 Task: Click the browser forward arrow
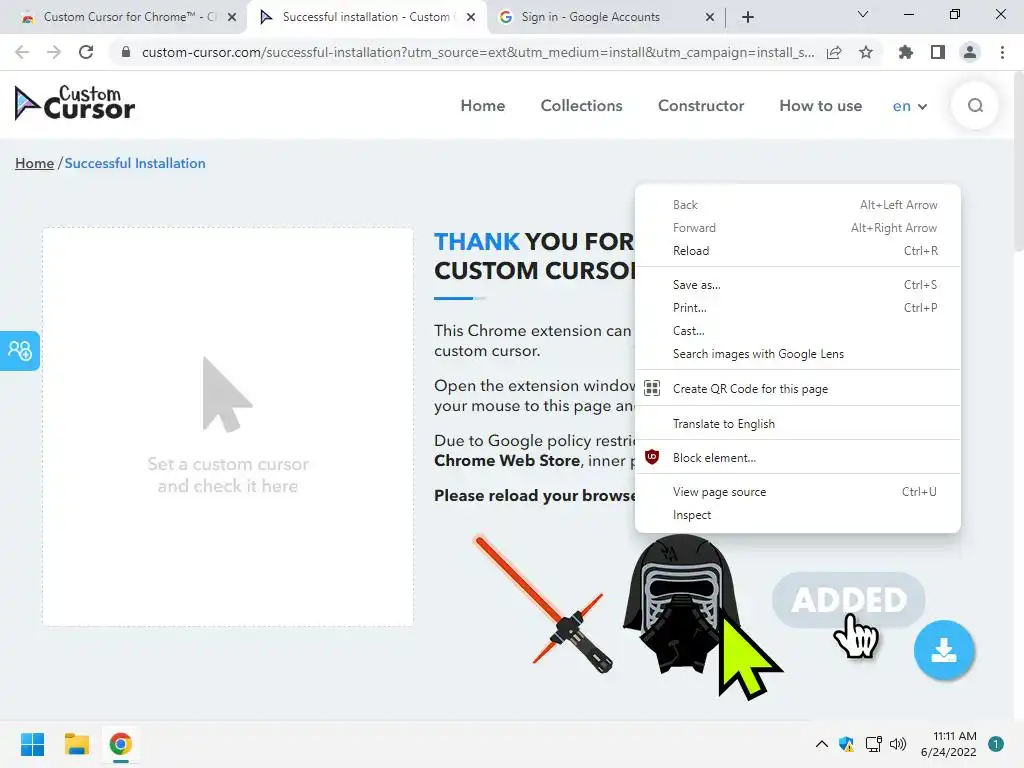(54, 52)
